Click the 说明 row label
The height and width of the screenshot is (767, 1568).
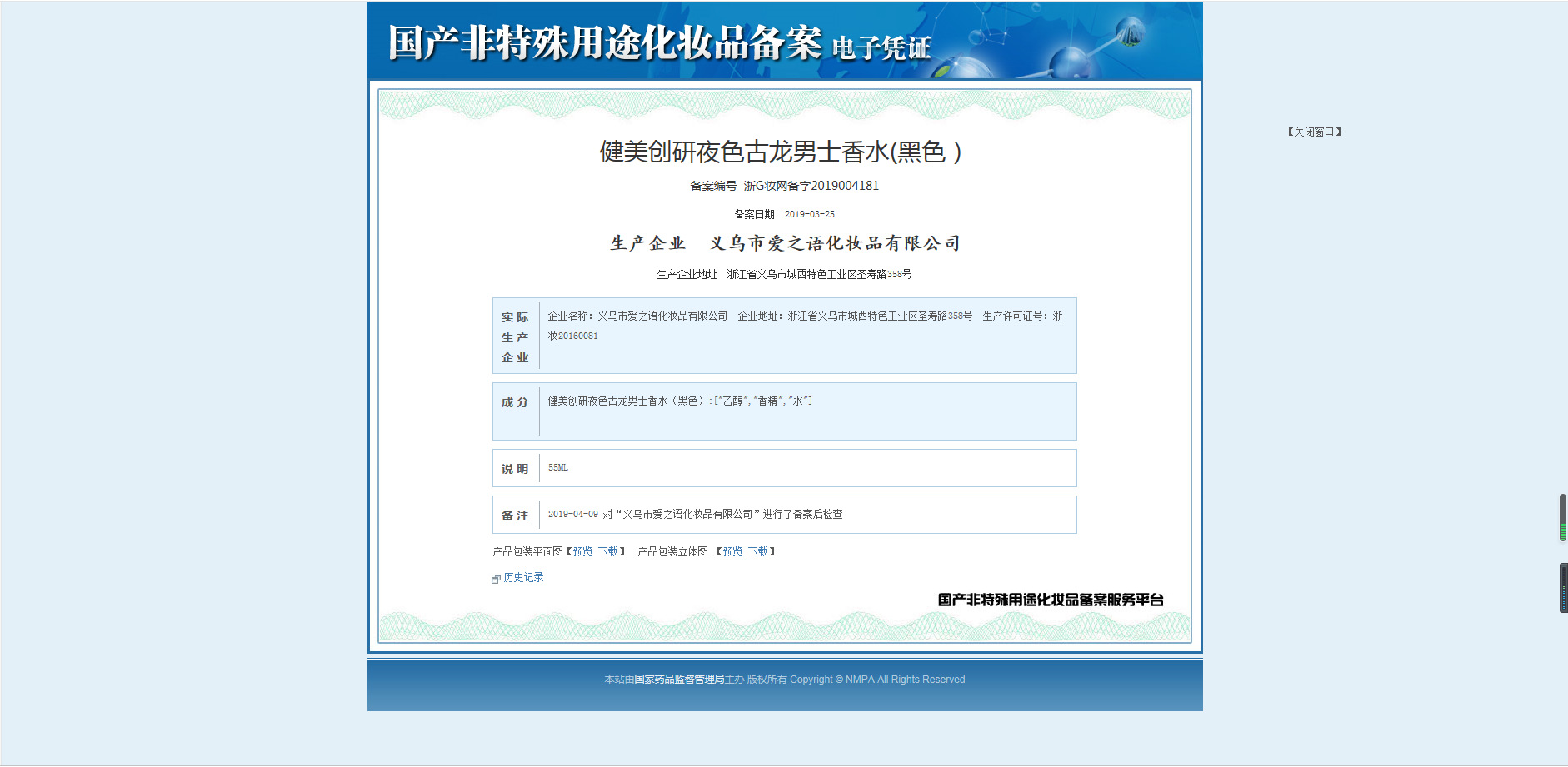tap(515, 469)
